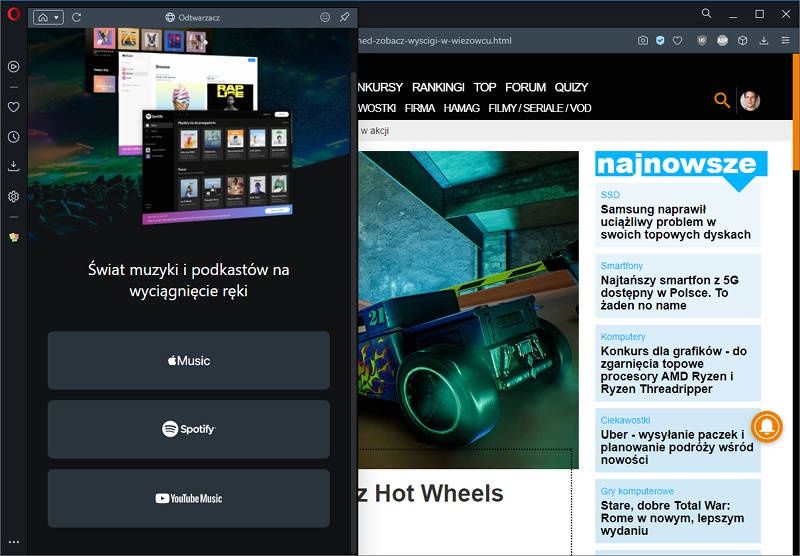Click the Hot Wheels car image
The width and height of the screenshot is (800, 556).
[x=468, y=310]
